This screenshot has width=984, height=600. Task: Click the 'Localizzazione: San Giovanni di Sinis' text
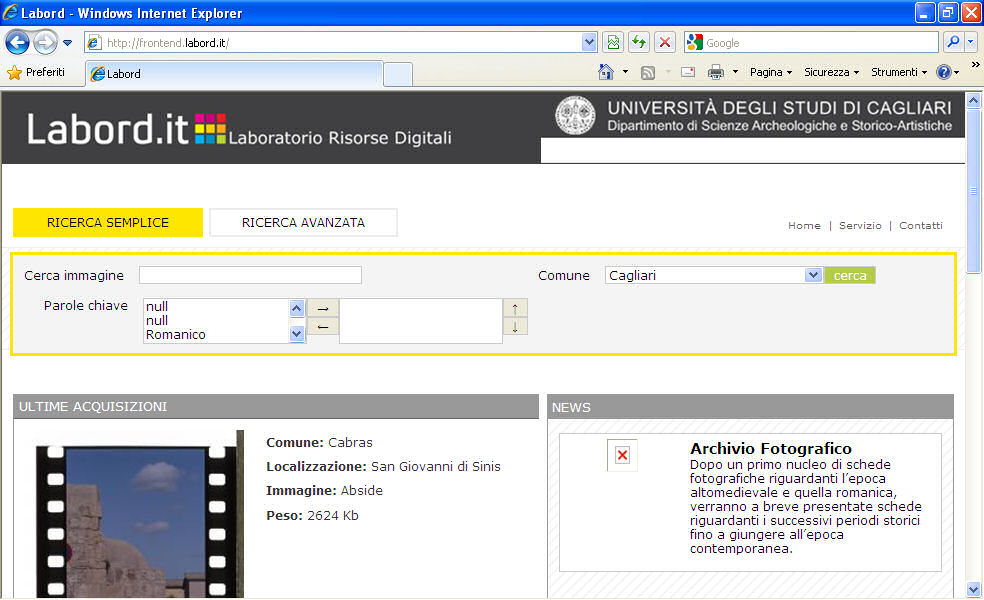[x=383, y=466]
